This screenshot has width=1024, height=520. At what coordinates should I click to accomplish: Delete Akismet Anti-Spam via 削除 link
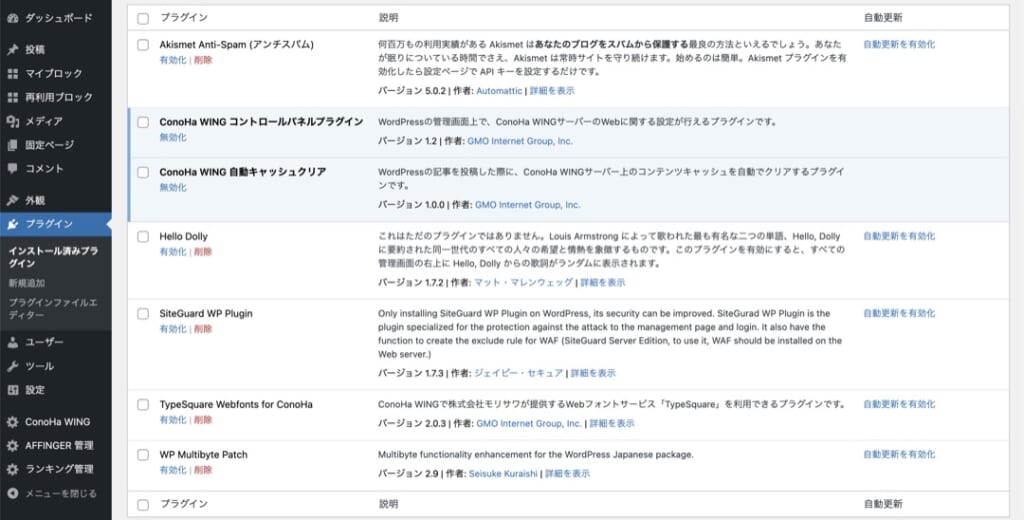pyautogui.click(x=203, y=60)
